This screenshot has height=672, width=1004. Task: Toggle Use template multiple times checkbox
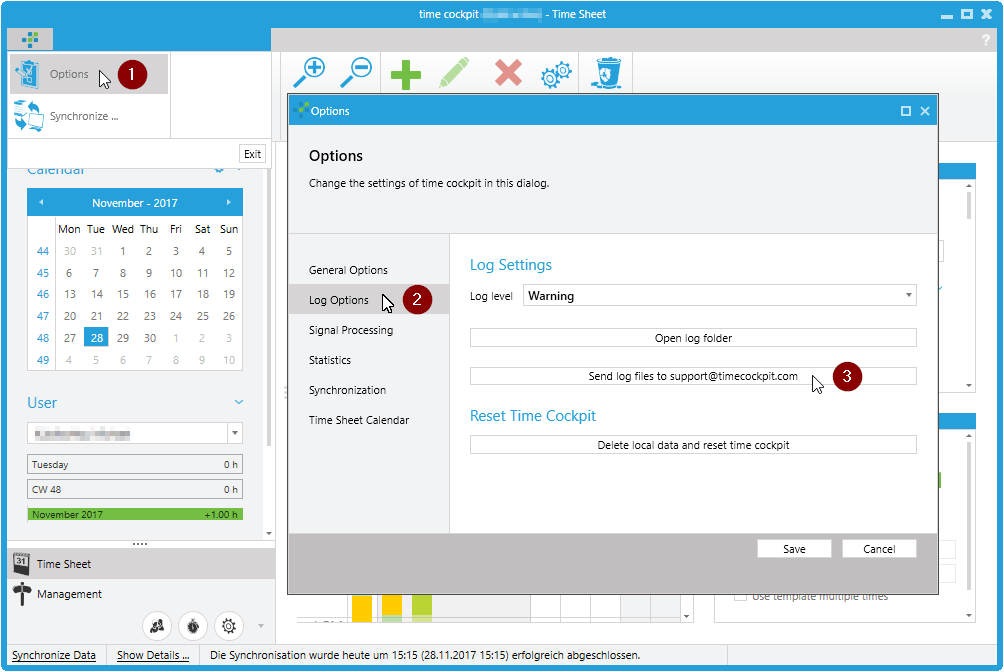[x=740, y=596]
